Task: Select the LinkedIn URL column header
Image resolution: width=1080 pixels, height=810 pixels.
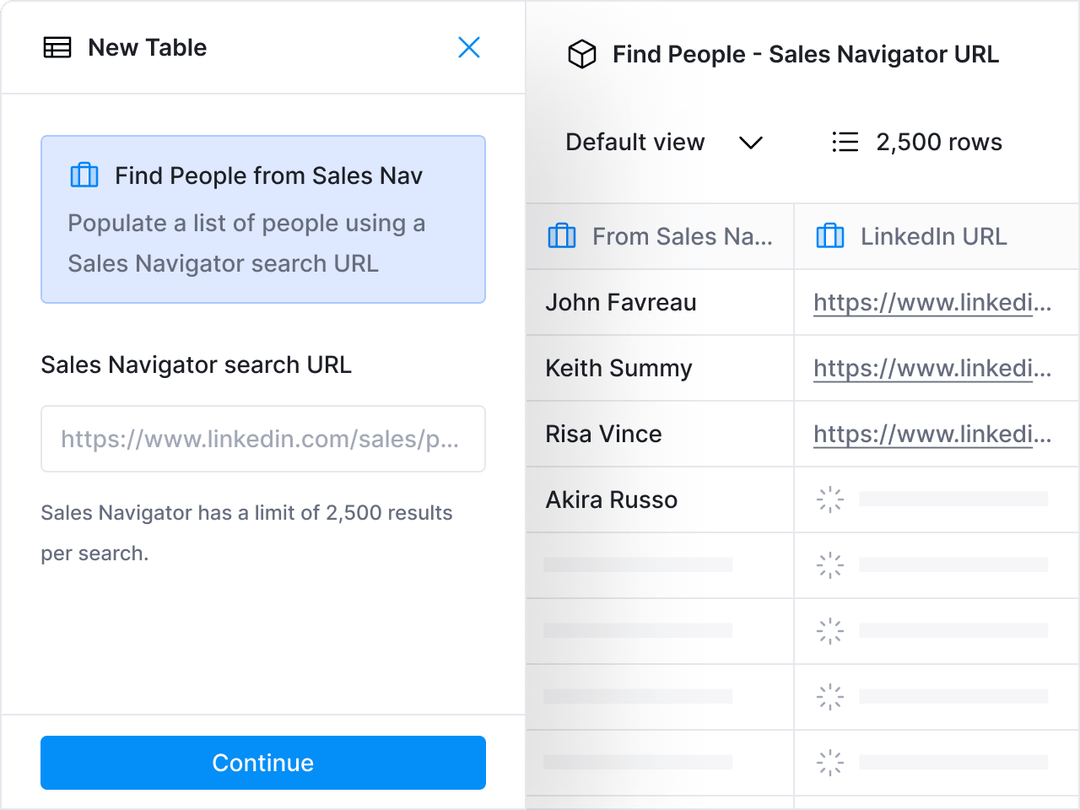Action: [x=937, y=236]
